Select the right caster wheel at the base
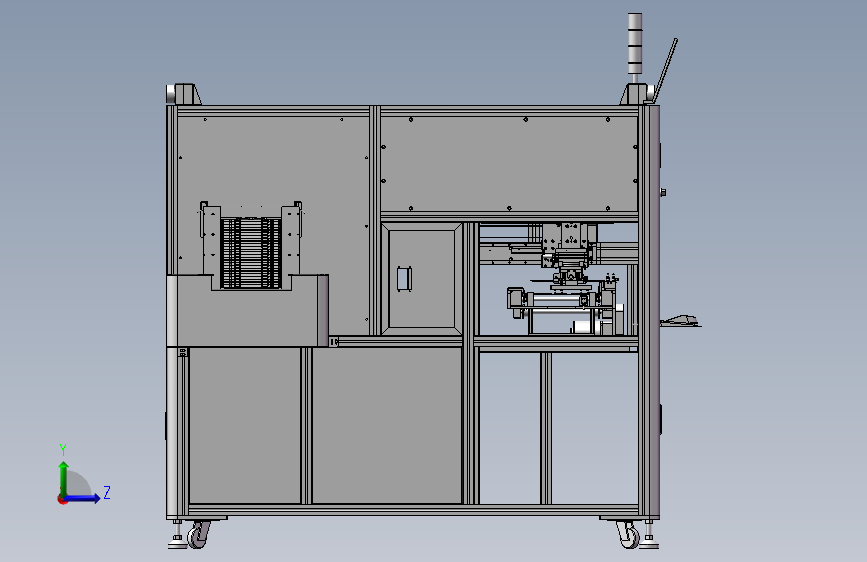 point(628,535)
